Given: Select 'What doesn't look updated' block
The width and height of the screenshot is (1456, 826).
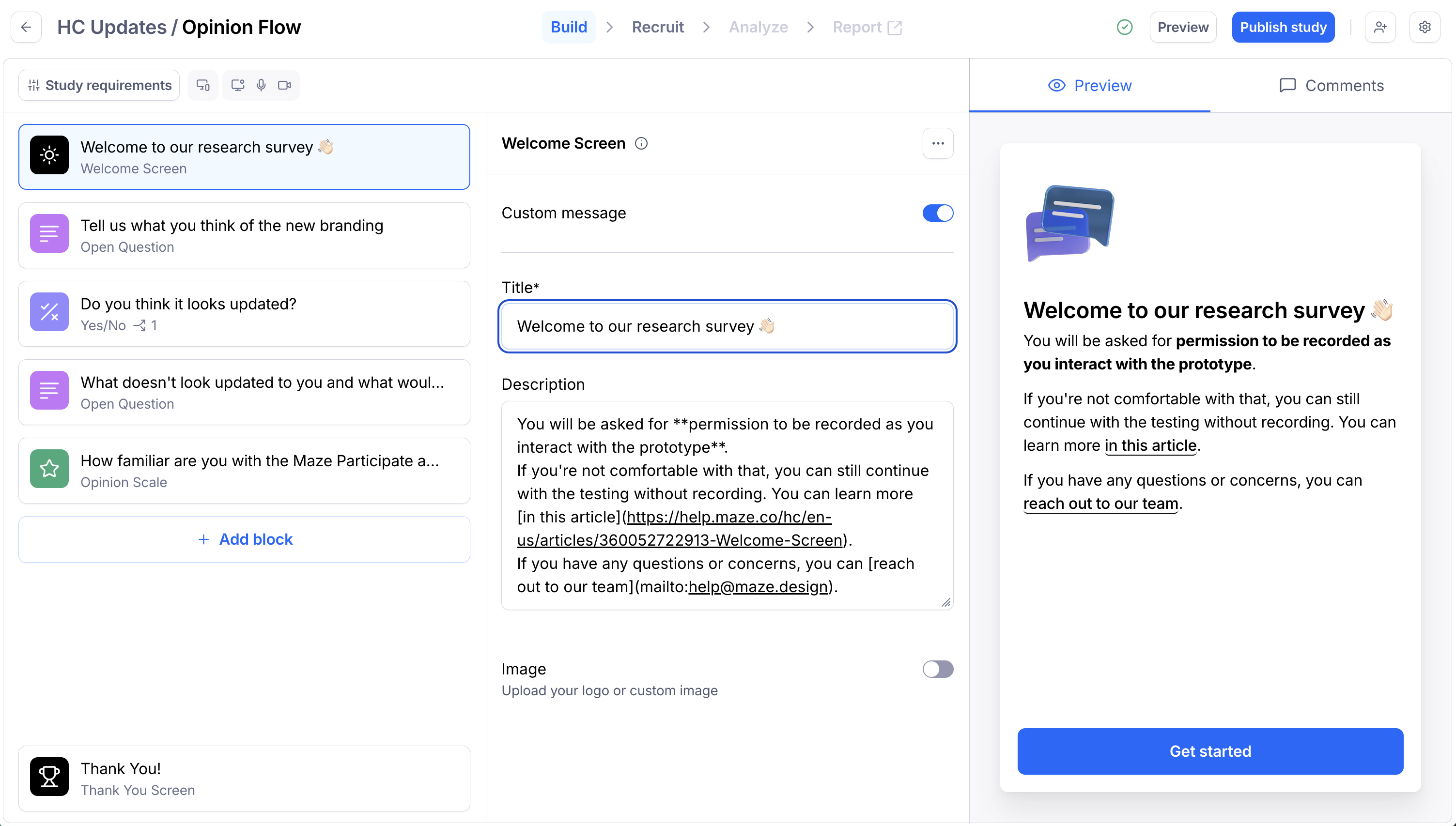Looking at the screenshot, I should coord(244,393).
